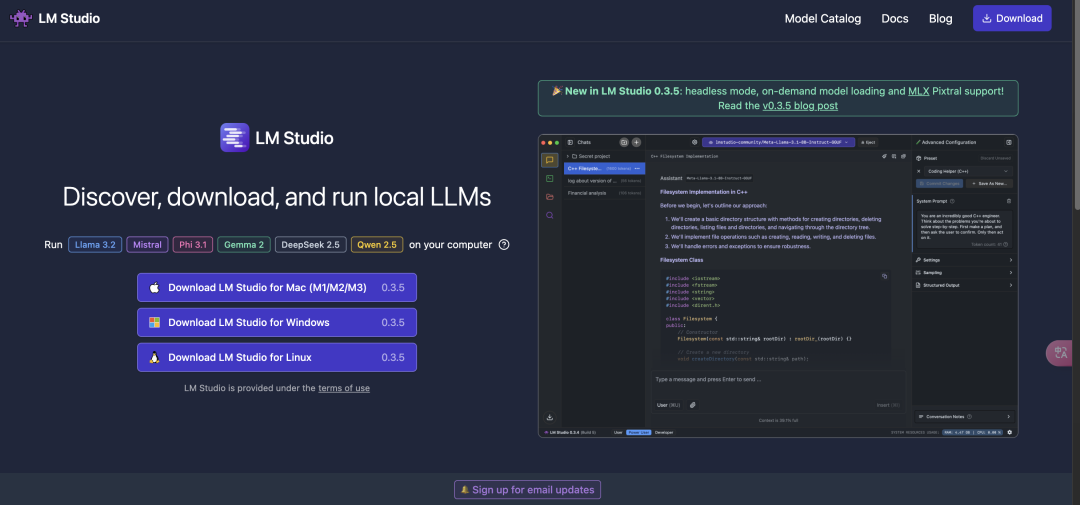
Task: Select the C++ Filesystem chat
Action: (x=604, y=168)
